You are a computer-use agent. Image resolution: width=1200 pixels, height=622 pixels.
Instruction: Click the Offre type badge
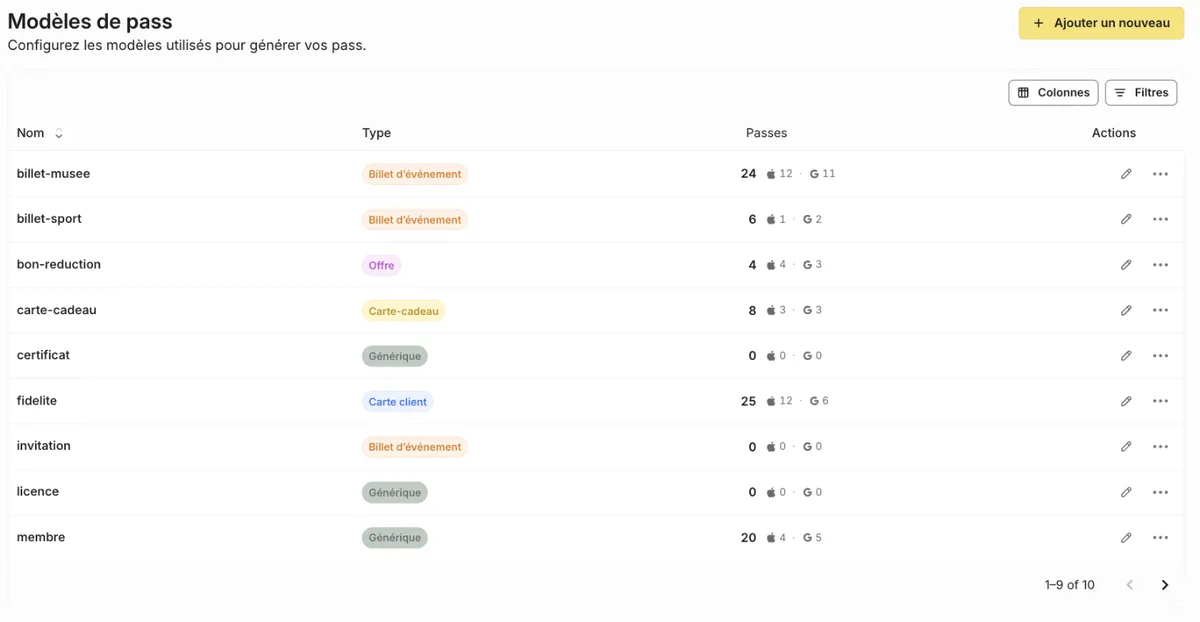coord(381,265)
